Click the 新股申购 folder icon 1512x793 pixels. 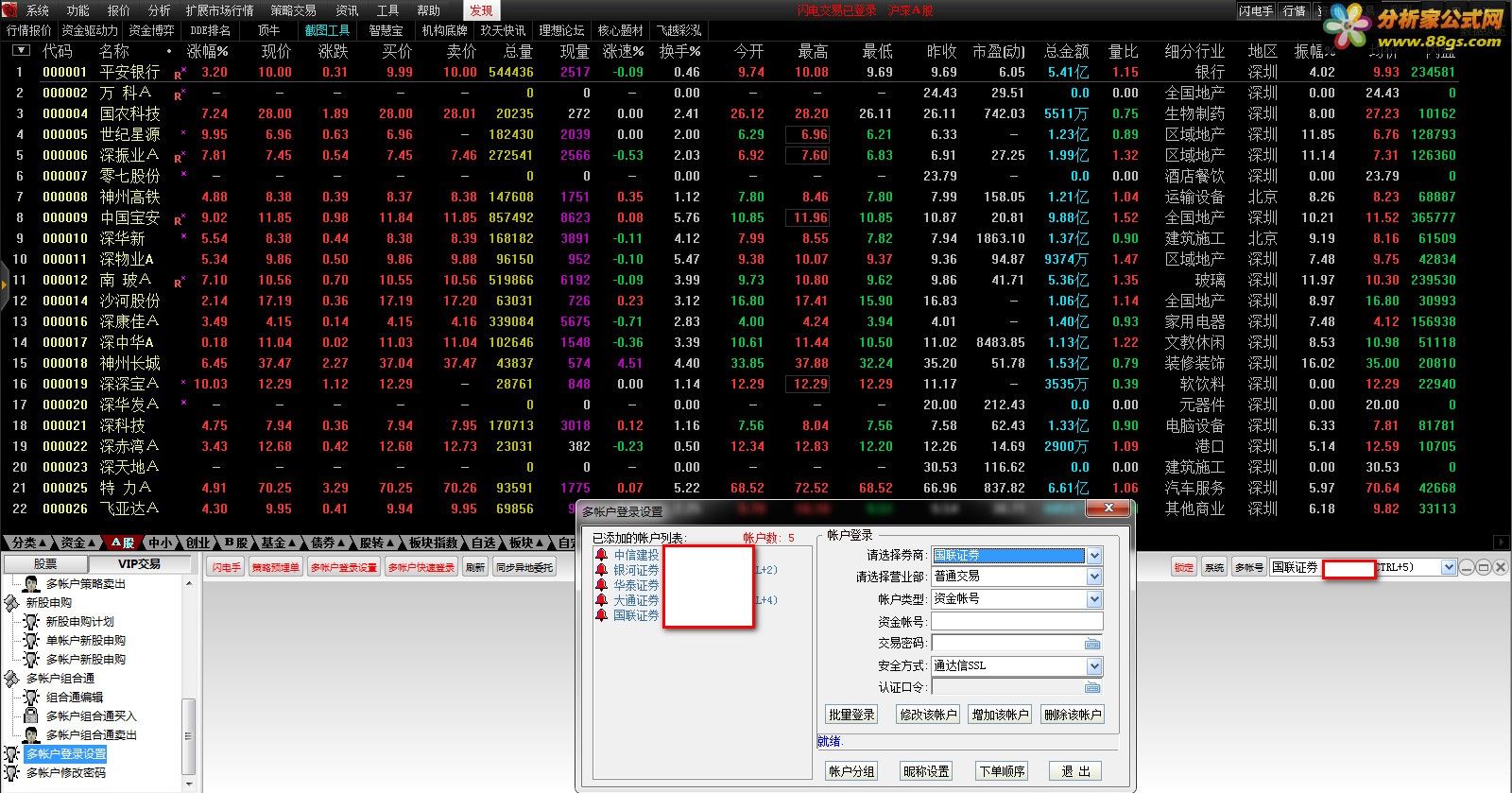12,602
